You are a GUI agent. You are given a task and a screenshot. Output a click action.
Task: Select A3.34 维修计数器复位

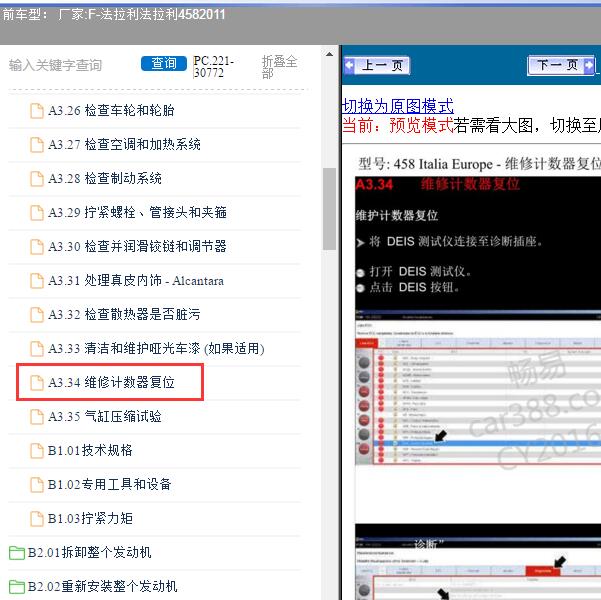pyautogui.click(x=111, y=383)
